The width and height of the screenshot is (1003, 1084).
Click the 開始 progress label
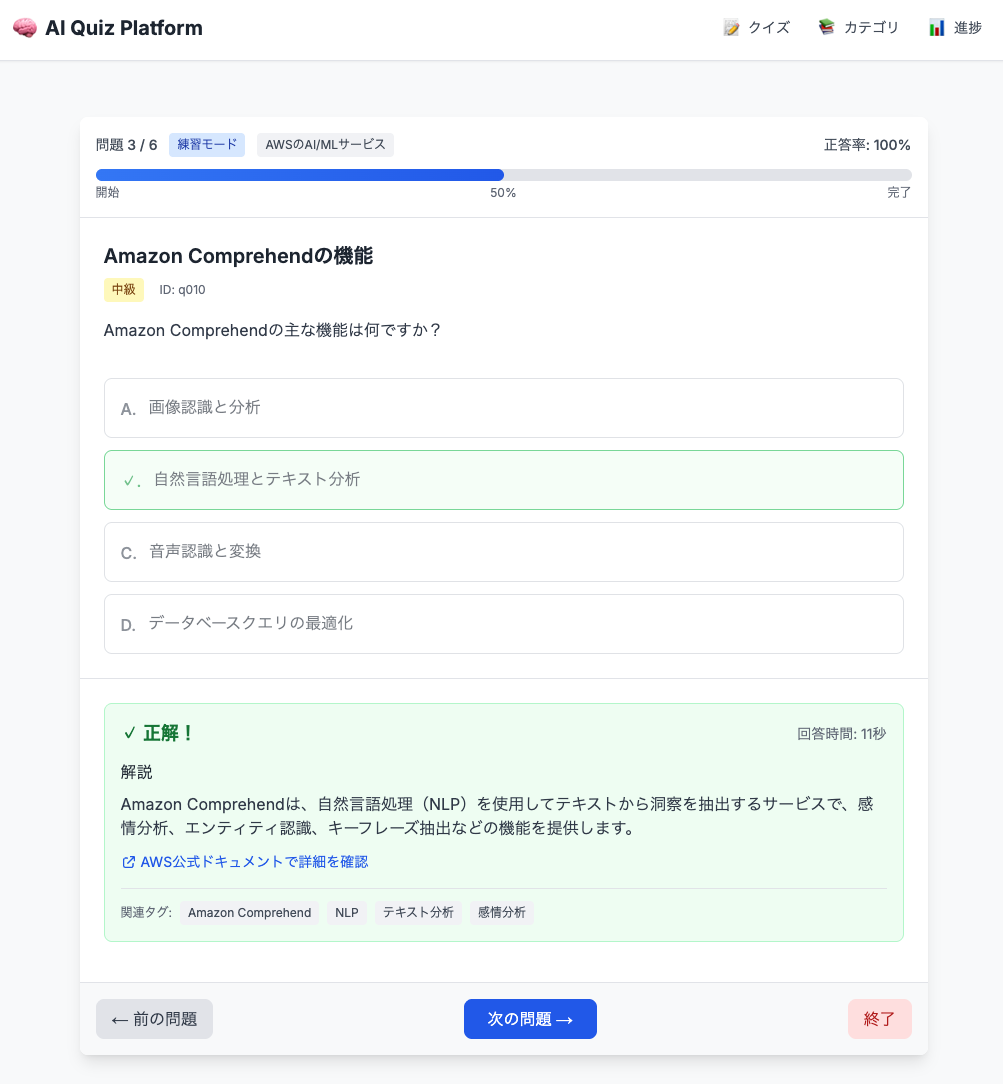point(107,193)
